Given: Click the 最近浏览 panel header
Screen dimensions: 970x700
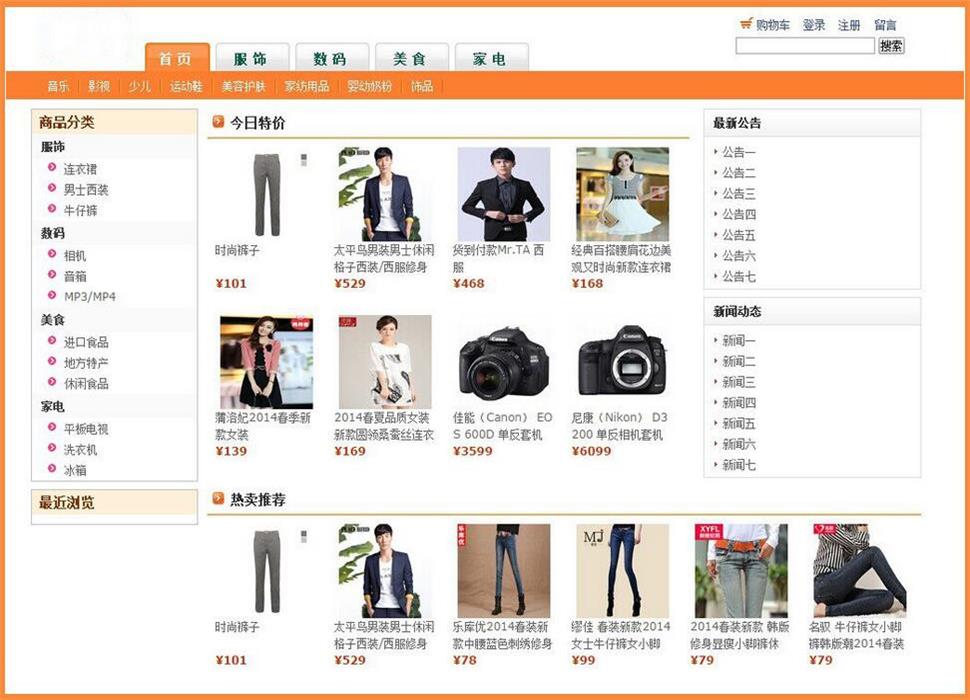Looking at the screenshot, I should [114, 502].
